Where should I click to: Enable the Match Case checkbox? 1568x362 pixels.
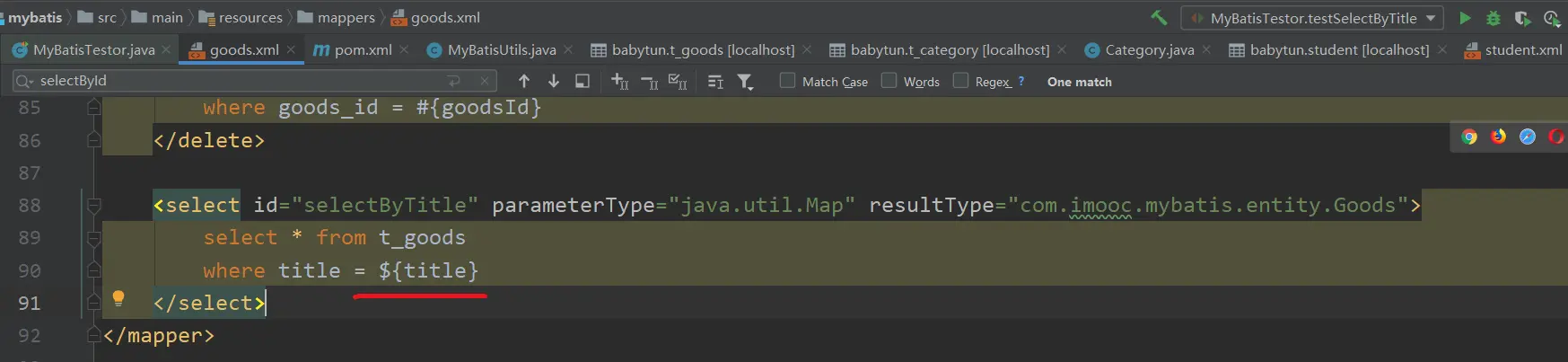coord(787,81)
